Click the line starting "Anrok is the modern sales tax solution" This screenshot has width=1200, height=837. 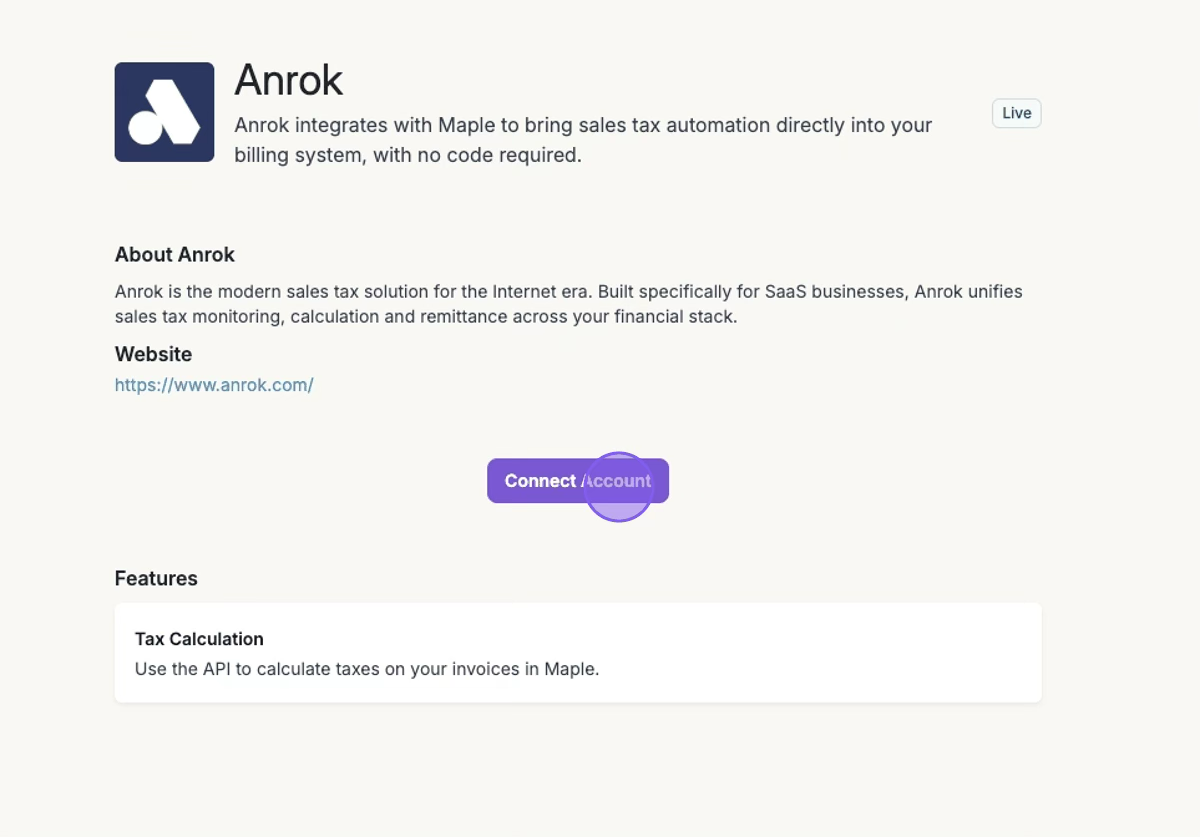point(568,292)
